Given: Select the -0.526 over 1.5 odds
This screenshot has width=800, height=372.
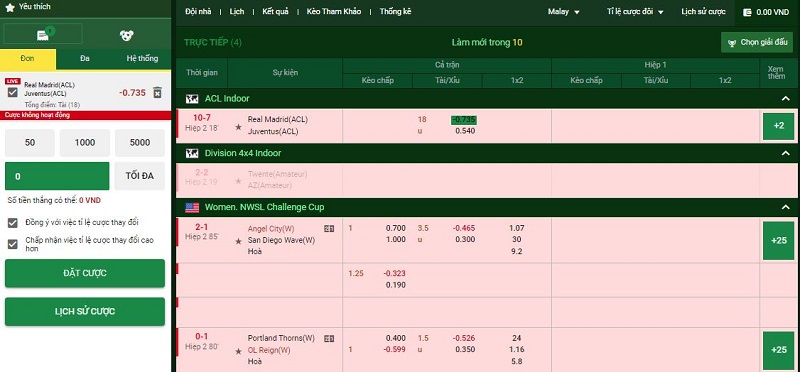Looking at the screenshot, I should [464, 338].
